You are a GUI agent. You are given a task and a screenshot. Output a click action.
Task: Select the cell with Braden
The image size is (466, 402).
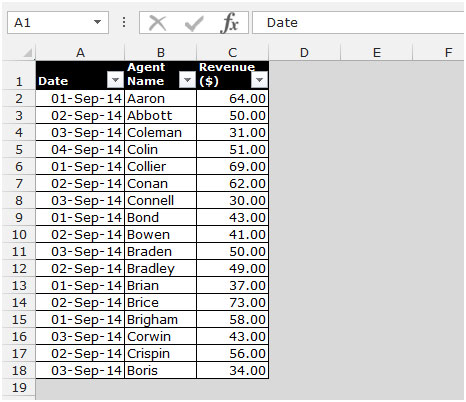pos(161,251)
